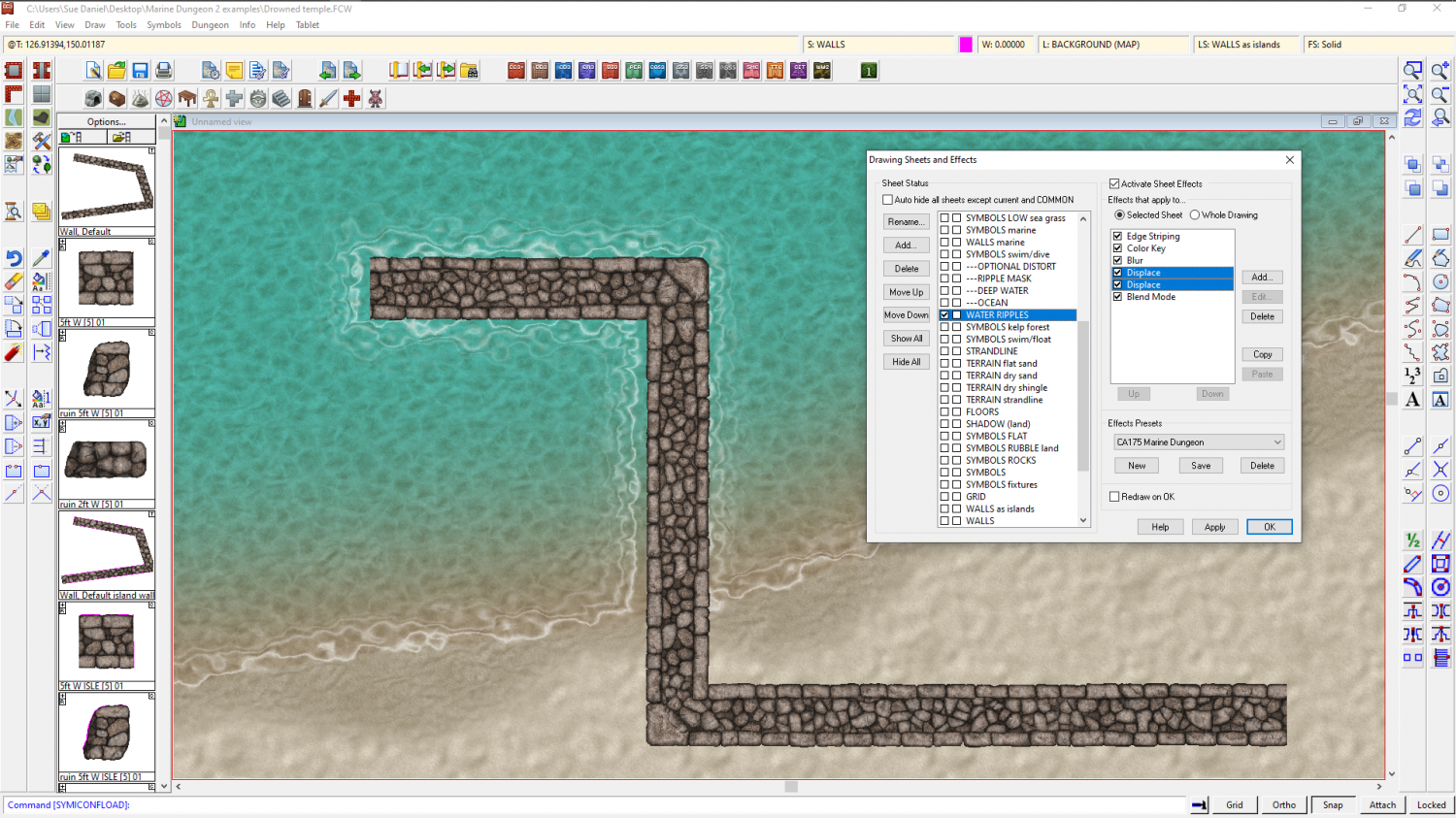This screenshot has height=818, width=1456.
Task: Click the one-half fraction modifier icon
Action: (x=1413, y=540)
